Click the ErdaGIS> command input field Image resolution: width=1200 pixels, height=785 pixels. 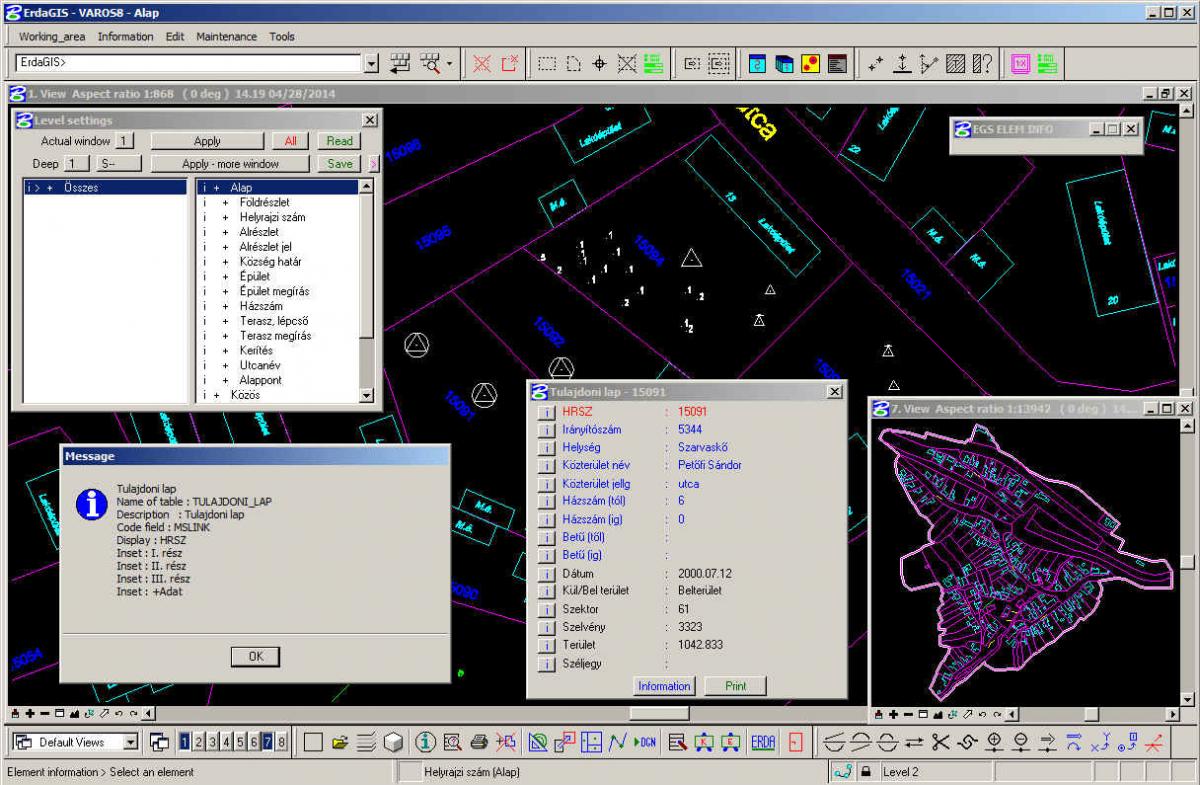pyautogui.click(x=189, y=63)
